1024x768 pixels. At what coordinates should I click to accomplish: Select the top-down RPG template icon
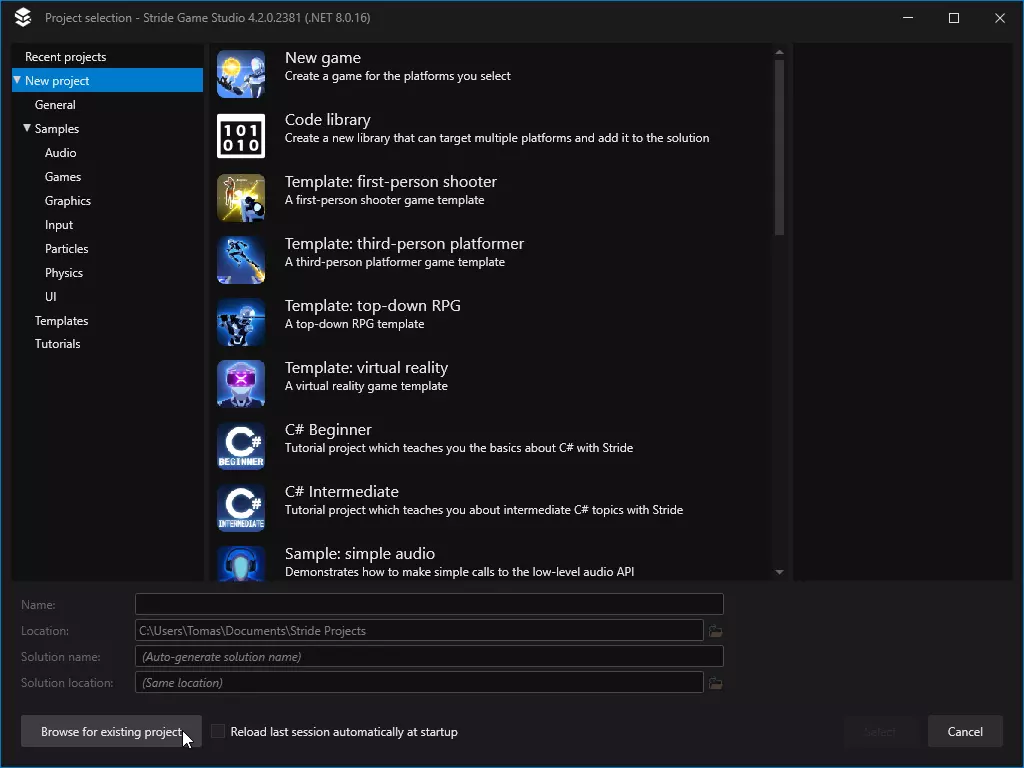click(x=241, y=322)
